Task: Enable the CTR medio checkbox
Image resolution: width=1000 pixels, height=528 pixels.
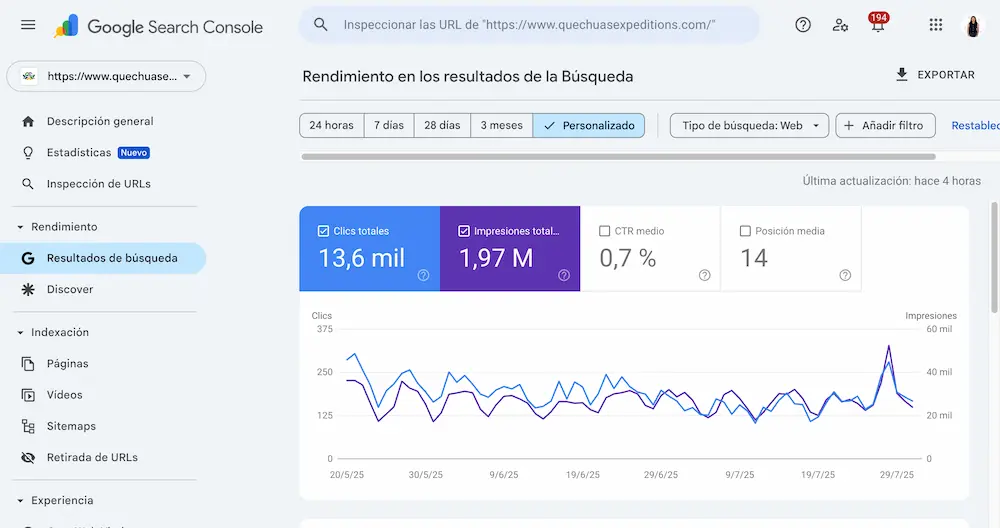Action: pos(605,231)
